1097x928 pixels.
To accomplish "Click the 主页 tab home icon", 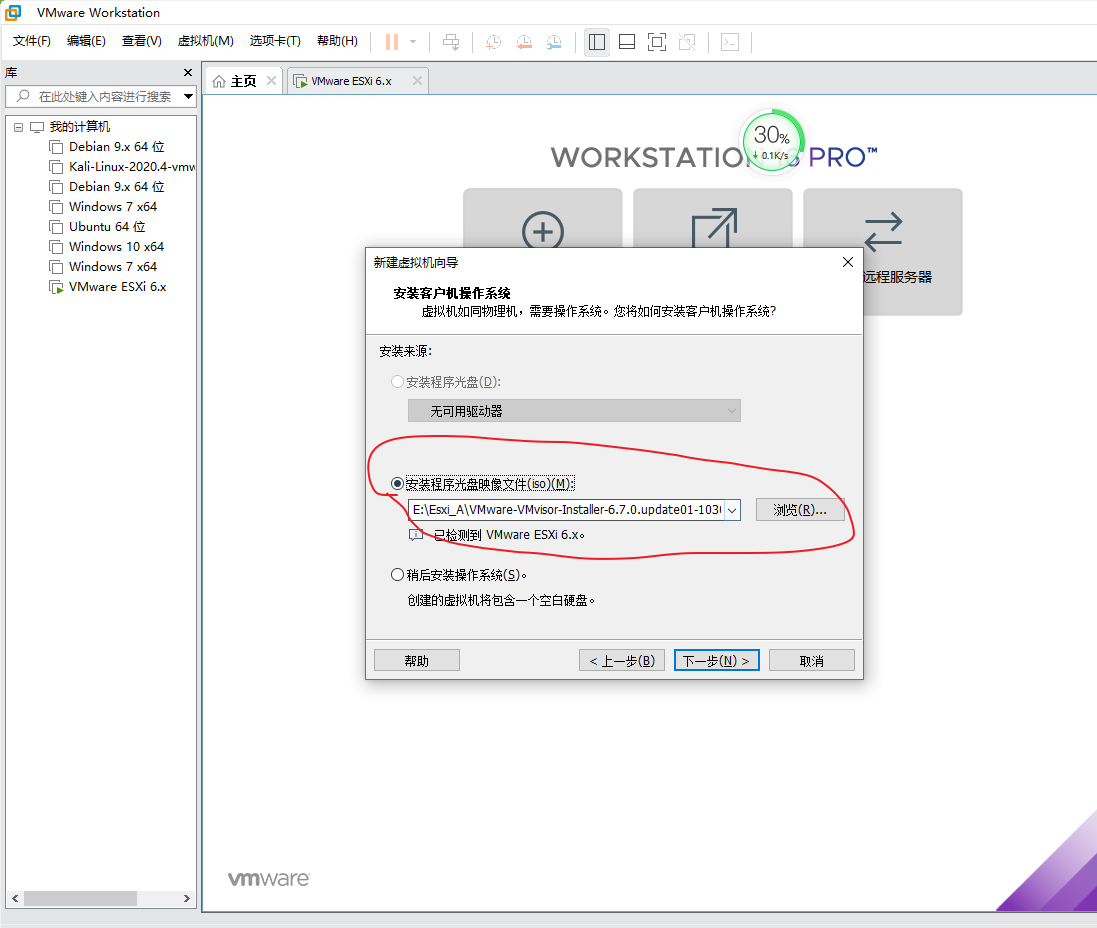I will tap(219, 82).
